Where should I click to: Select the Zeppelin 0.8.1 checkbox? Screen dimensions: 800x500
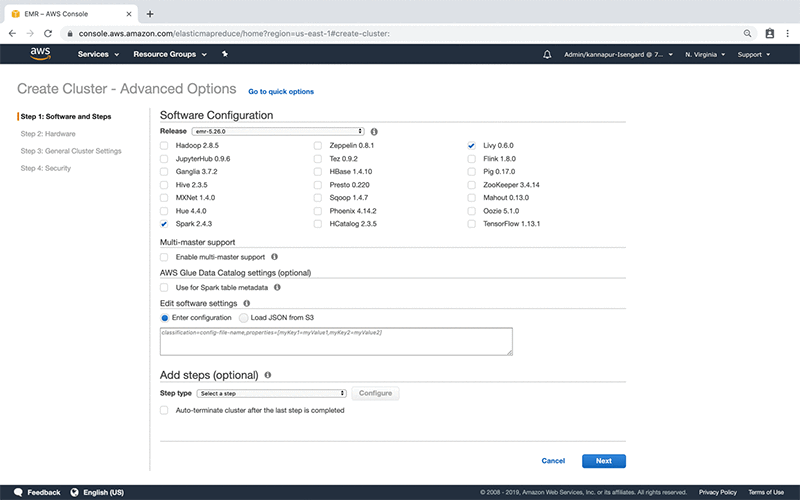click(318, 145)
